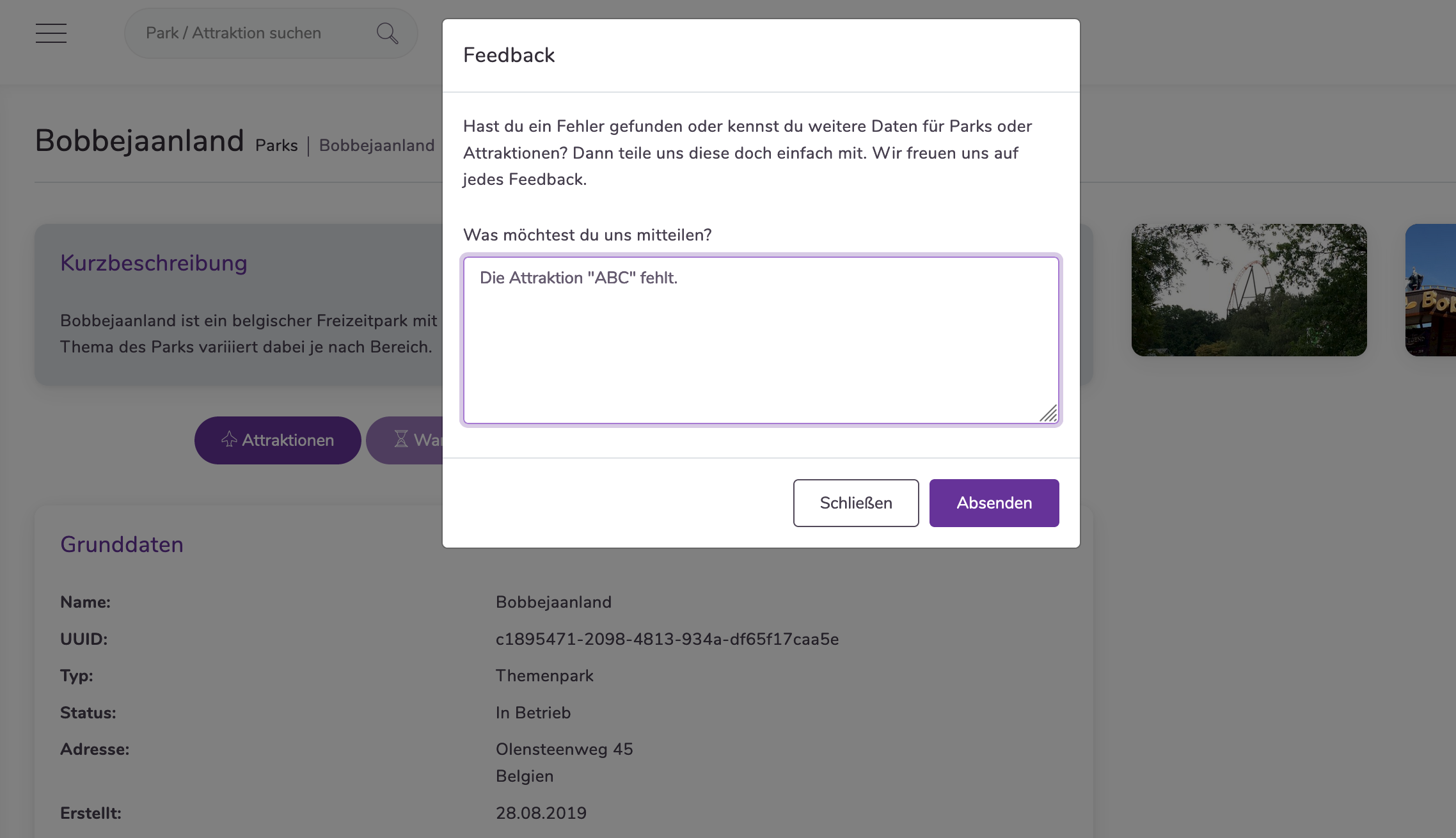Click the Park / Attraktion suchen field
Image resolution: width=1456 pixels, height=838 pixels.
pos(256,33)
